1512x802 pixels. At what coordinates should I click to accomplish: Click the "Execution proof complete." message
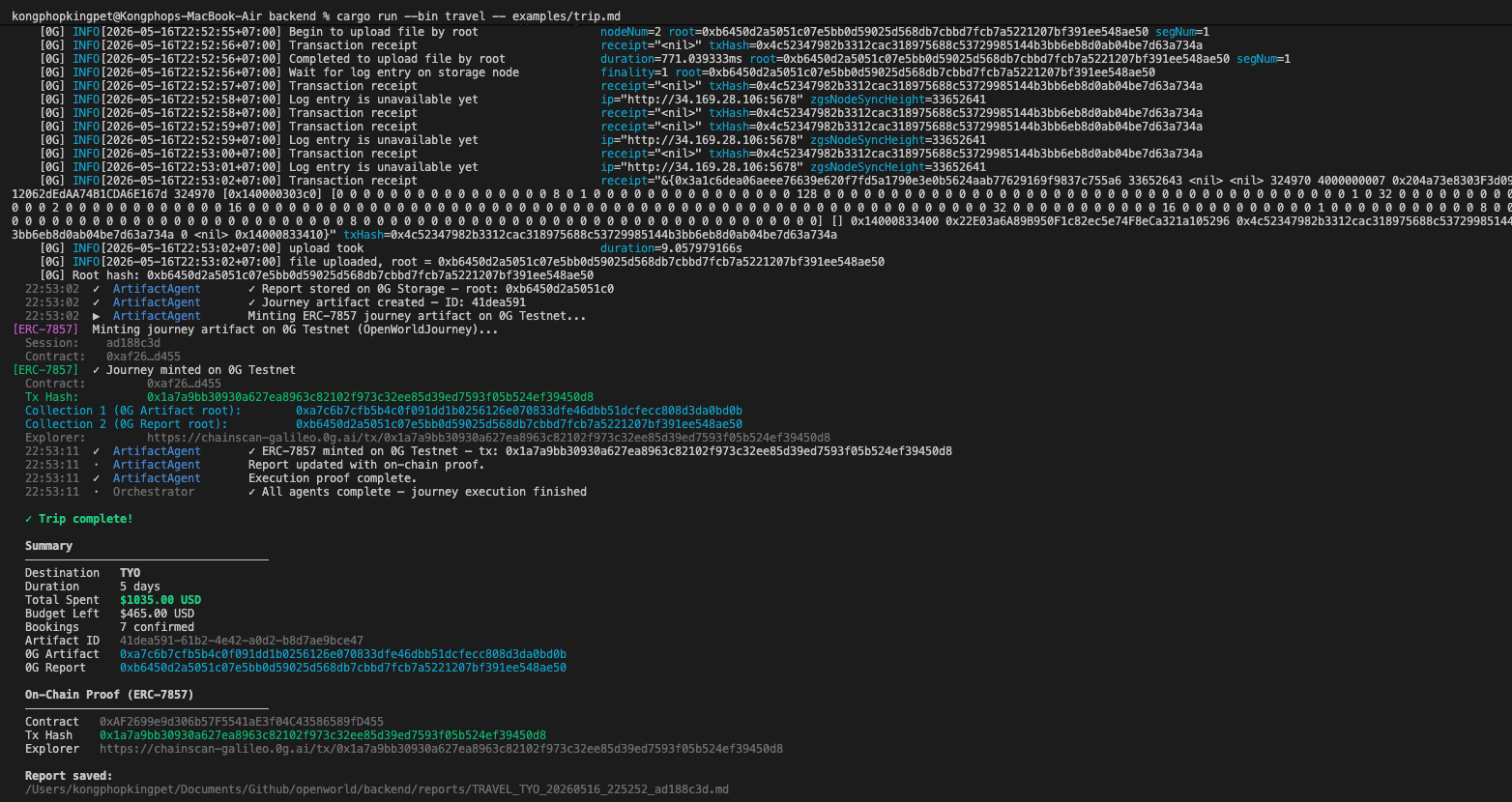pyautogui.click(x=333, y=478)
